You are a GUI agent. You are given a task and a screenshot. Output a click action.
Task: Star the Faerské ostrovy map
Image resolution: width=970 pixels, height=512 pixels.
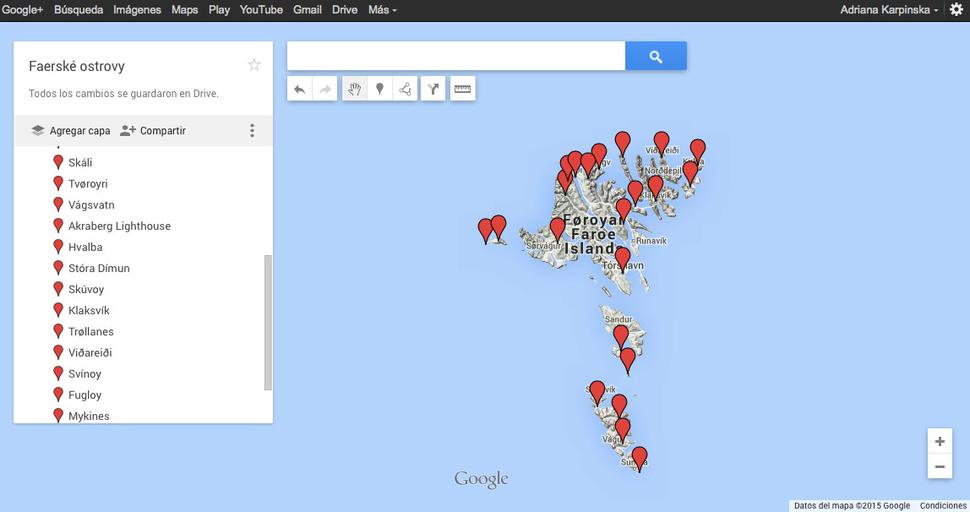pos(254,65)
